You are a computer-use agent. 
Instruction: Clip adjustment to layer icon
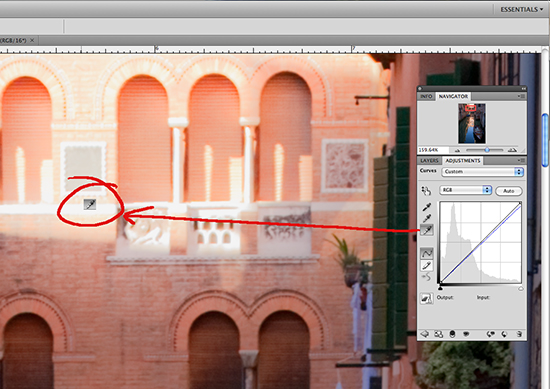[452, 334]
